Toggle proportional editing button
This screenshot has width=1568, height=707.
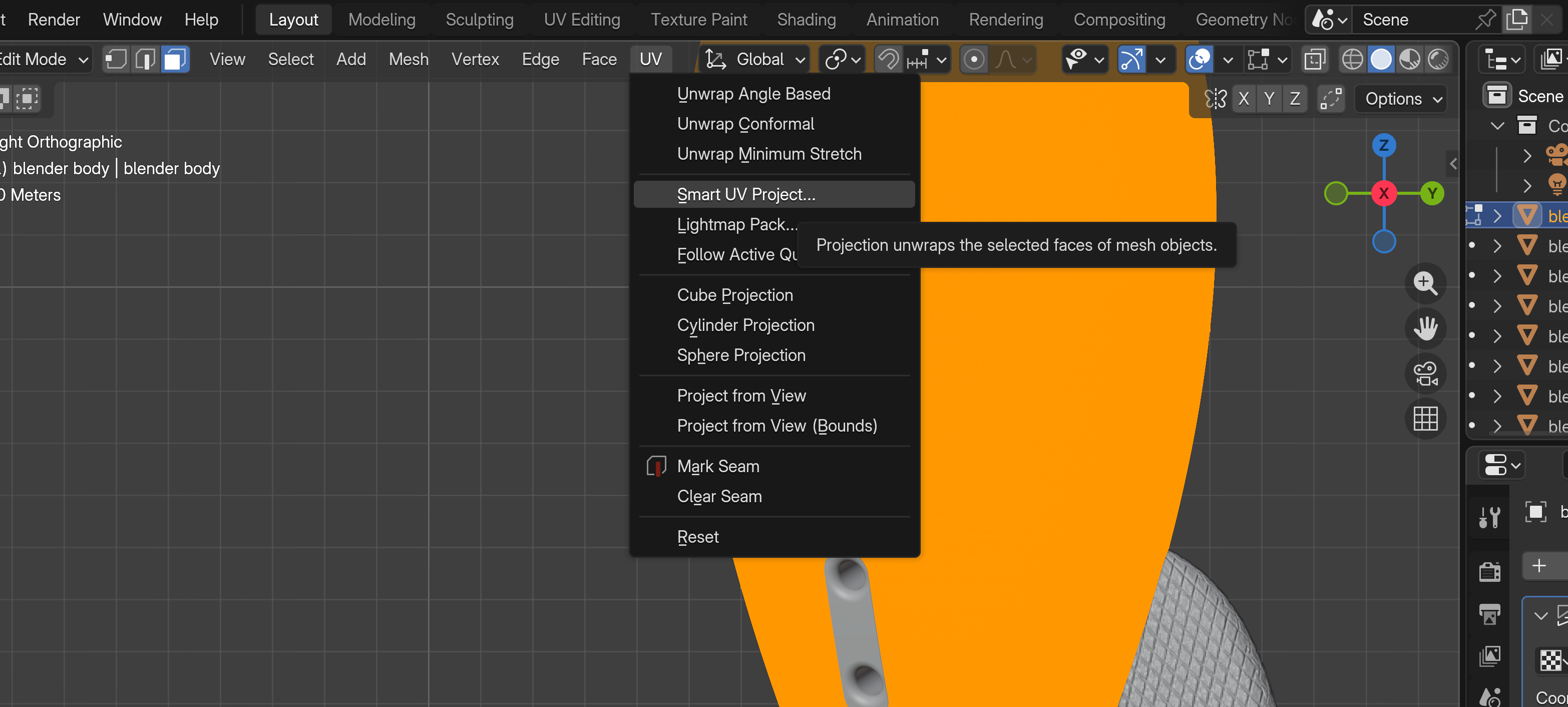[x=974, y=60]
